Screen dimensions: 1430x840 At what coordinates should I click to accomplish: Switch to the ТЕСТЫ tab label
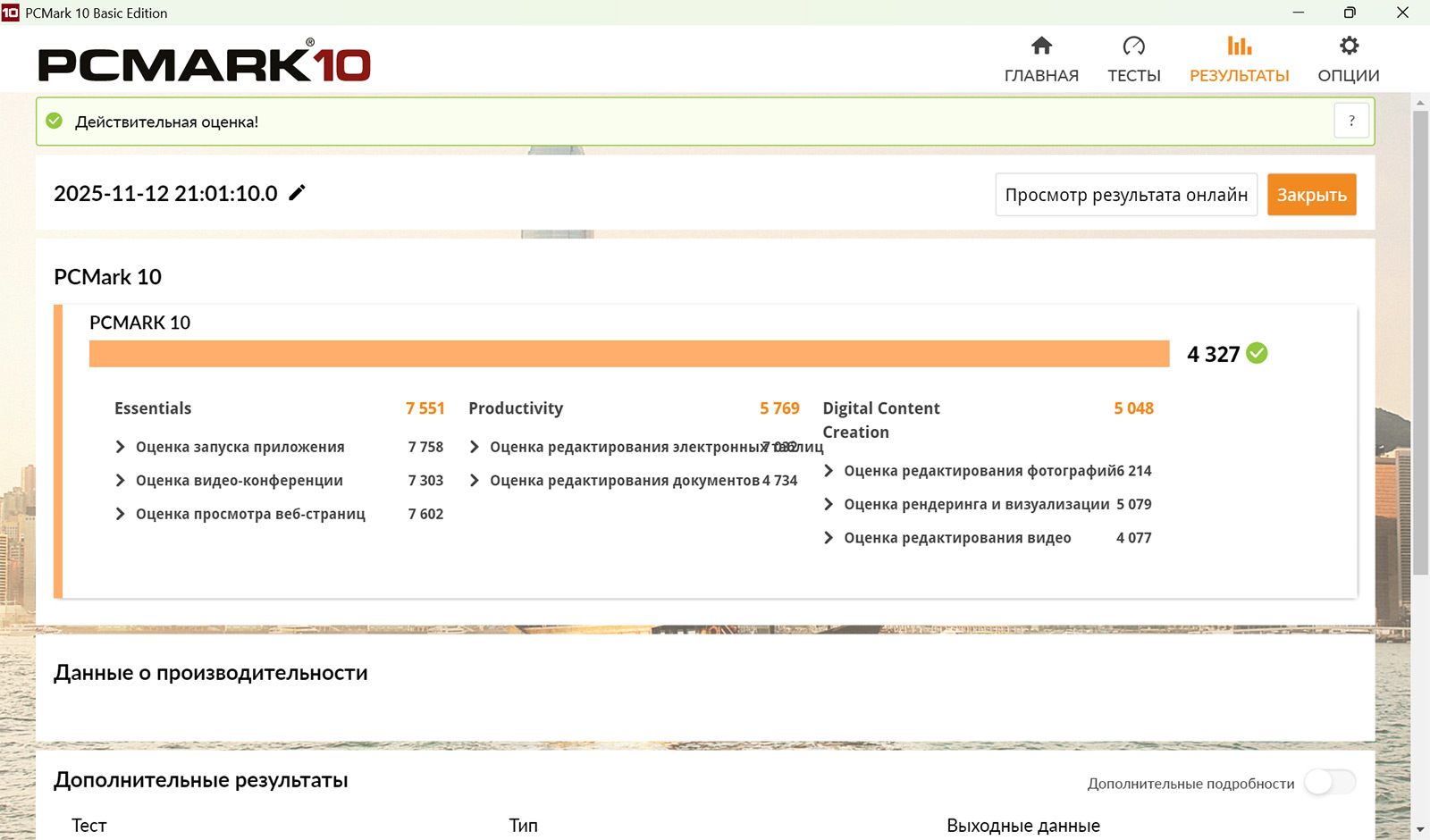(x=1133, y=76)
